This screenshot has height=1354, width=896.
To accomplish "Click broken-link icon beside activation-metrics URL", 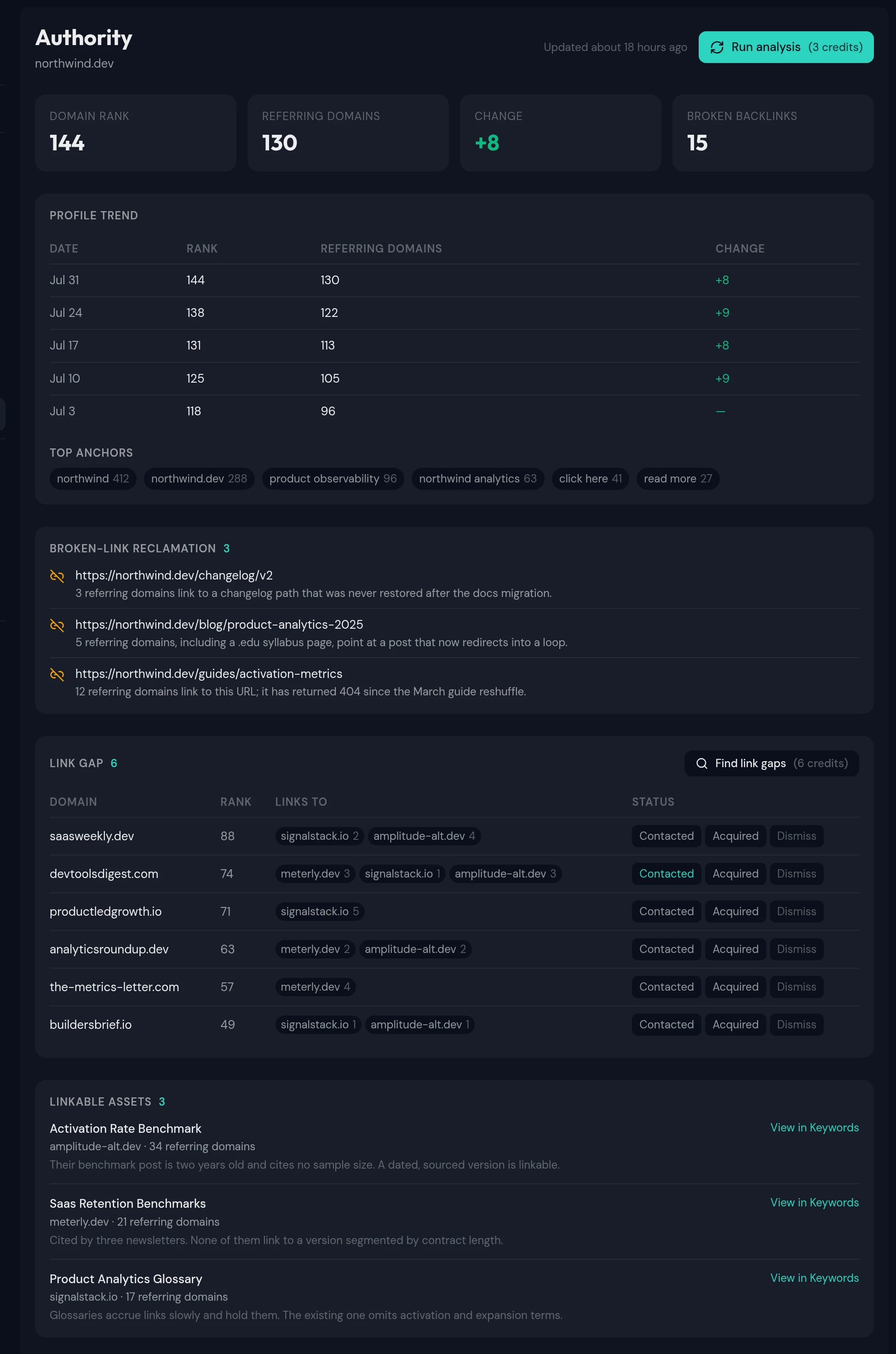I will coord(57,674).
